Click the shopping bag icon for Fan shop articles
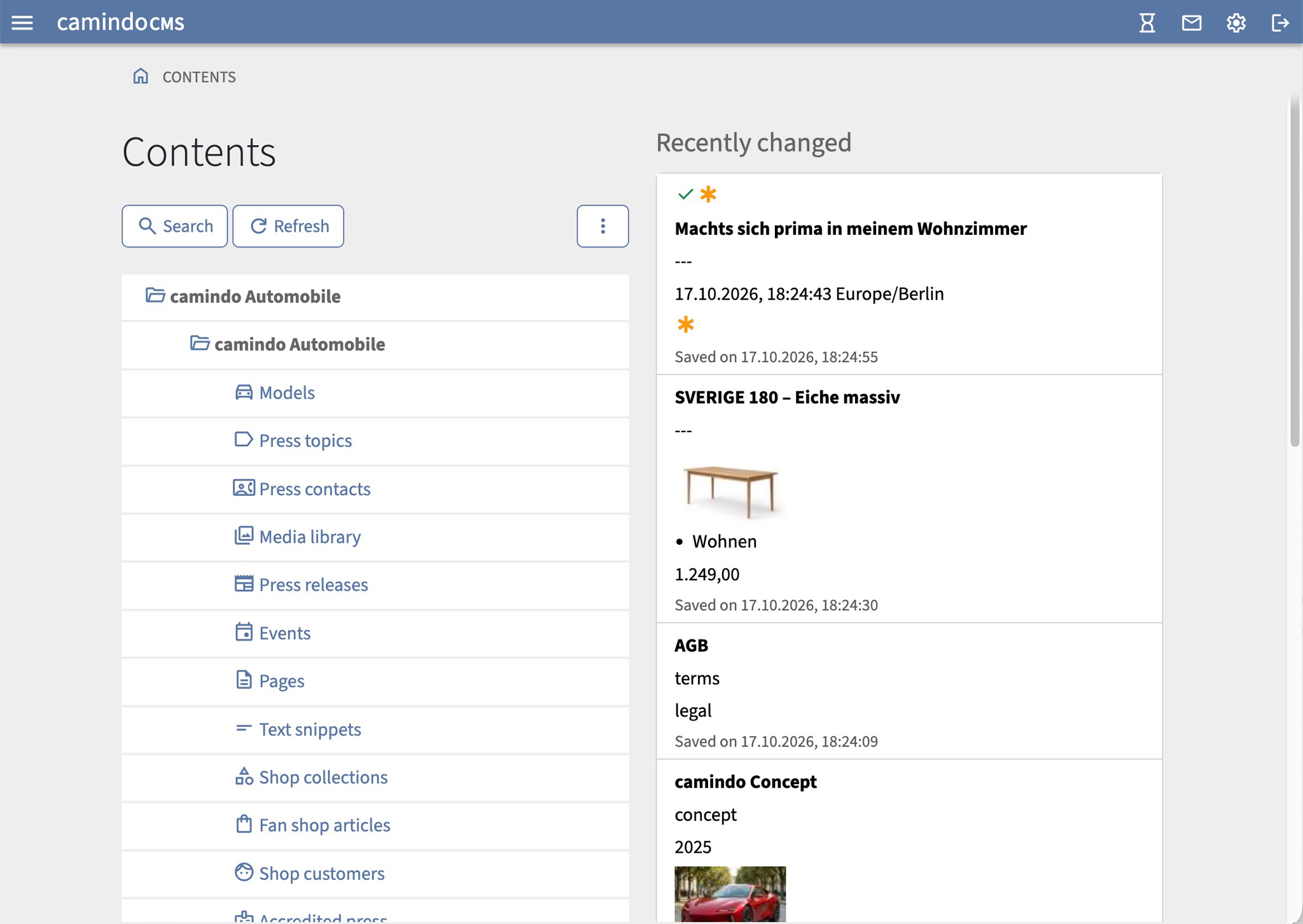The height and width of the screenshot is (924, 1303). 244,824
